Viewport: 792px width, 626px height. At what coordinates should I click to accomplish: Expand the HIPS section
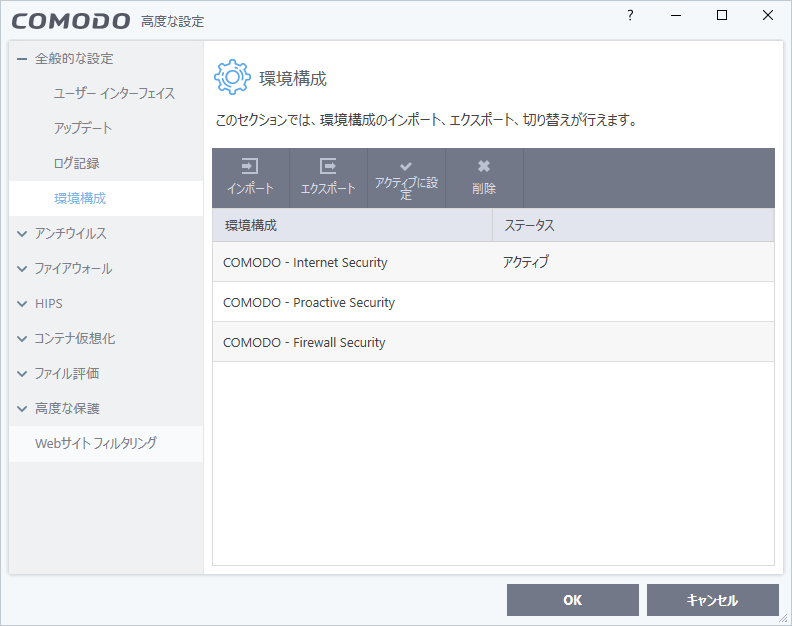tap(22, 304)
